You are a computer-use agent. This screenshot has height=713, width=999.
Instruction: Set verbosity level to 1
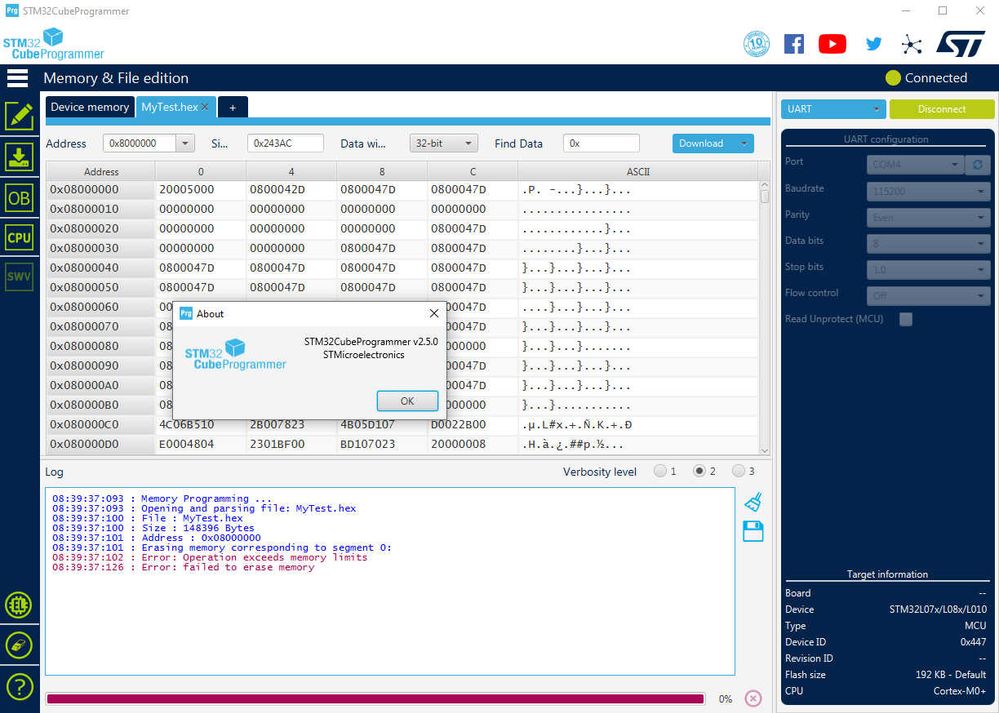(660, 471)
